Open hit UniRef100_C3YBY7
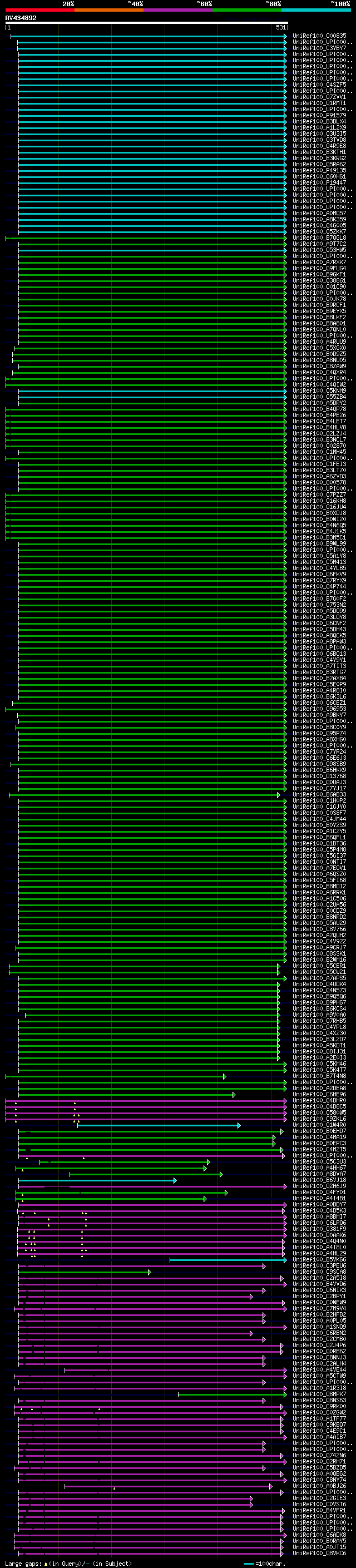 coord(319,48)
